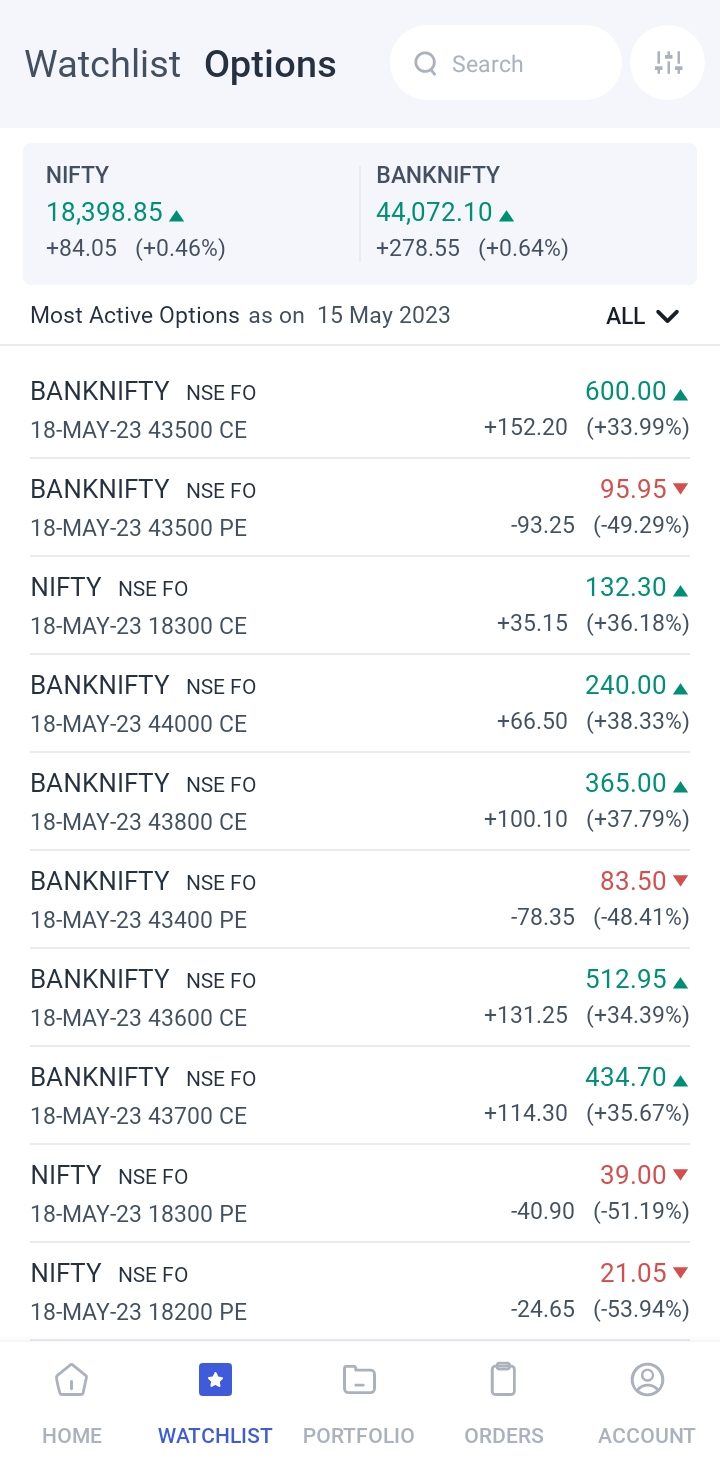
Task: Open the Portfolio folder icon
Action: tap(358, 1380)
